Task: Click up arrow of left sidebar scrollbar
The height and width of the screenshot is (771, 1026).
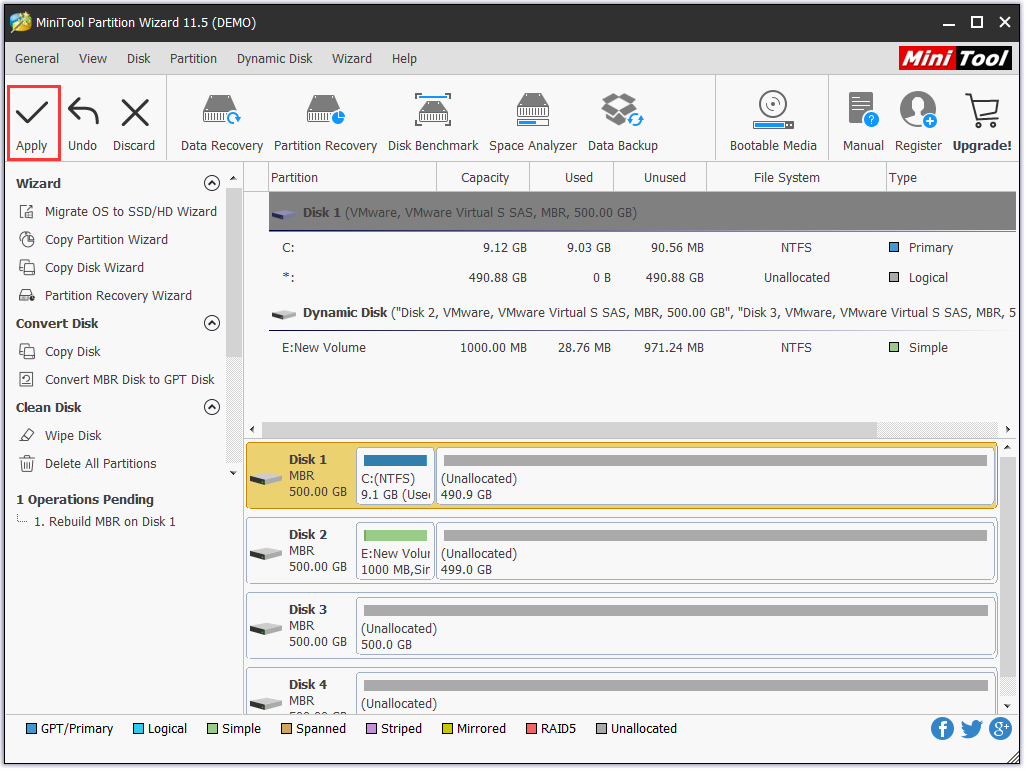Action: 233,178
